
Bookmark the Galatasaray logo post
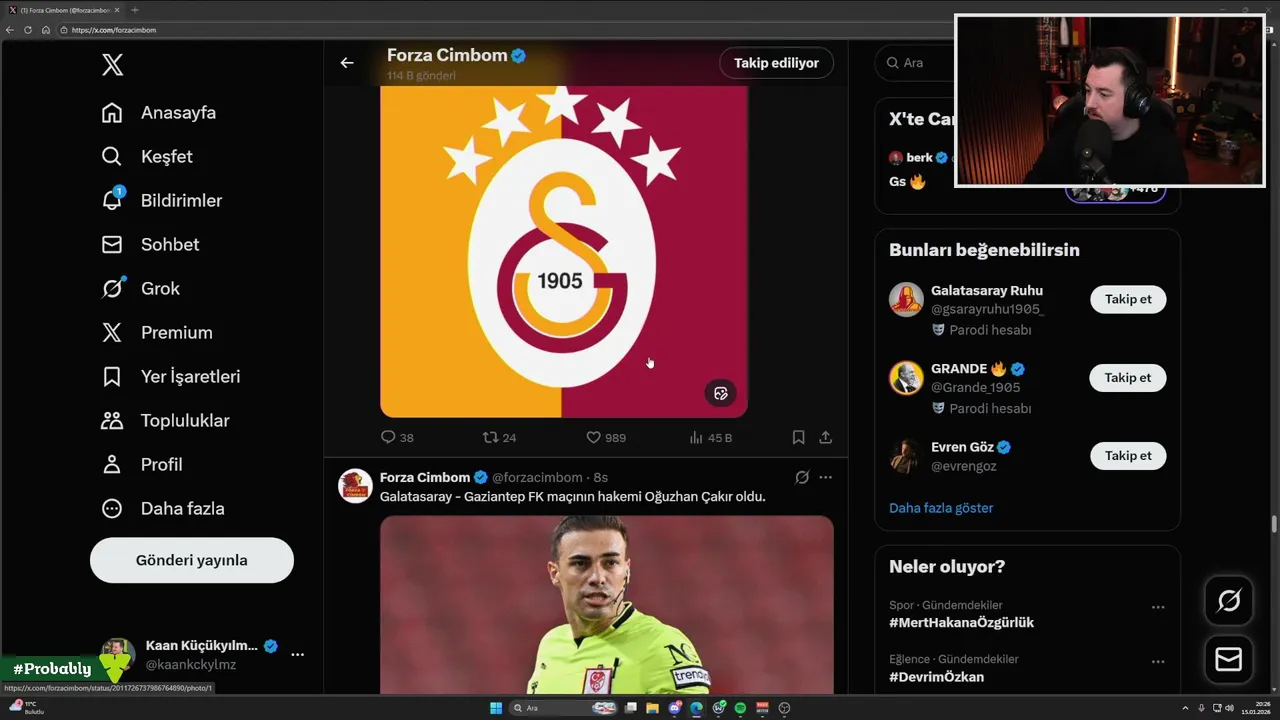click(x=798, y=438)
